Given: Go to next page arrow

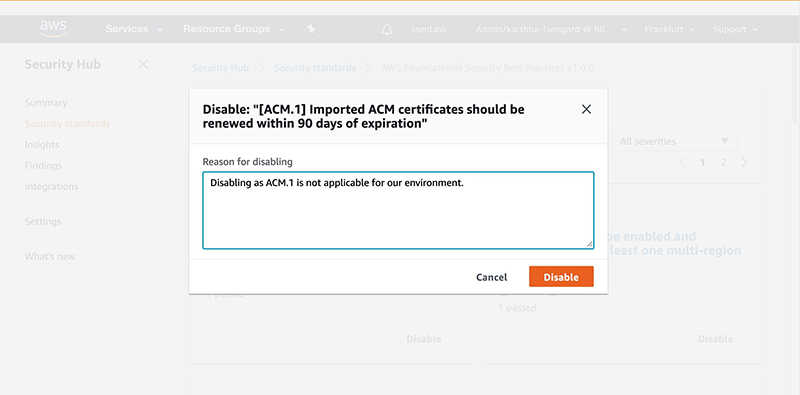Looking at the screenshot, I should (x=744, y=162).
